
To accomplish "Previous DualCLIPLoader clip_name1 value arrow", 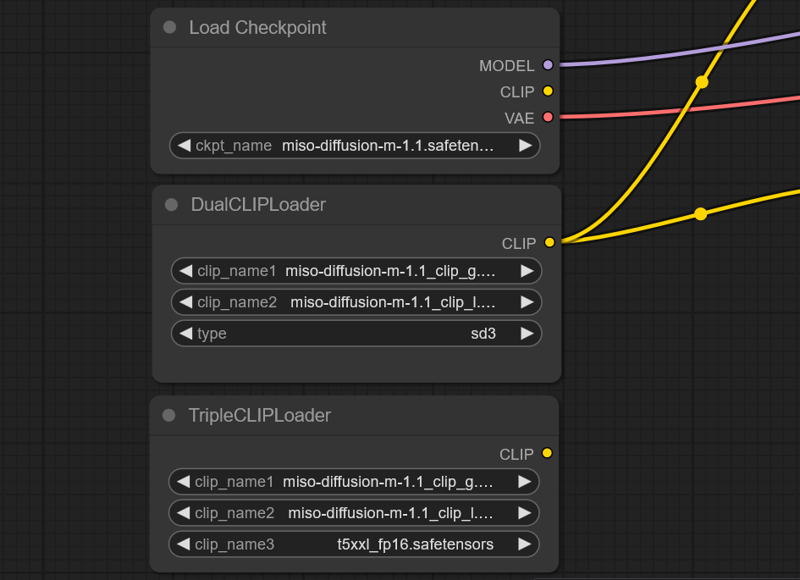I will coord(186,271).
